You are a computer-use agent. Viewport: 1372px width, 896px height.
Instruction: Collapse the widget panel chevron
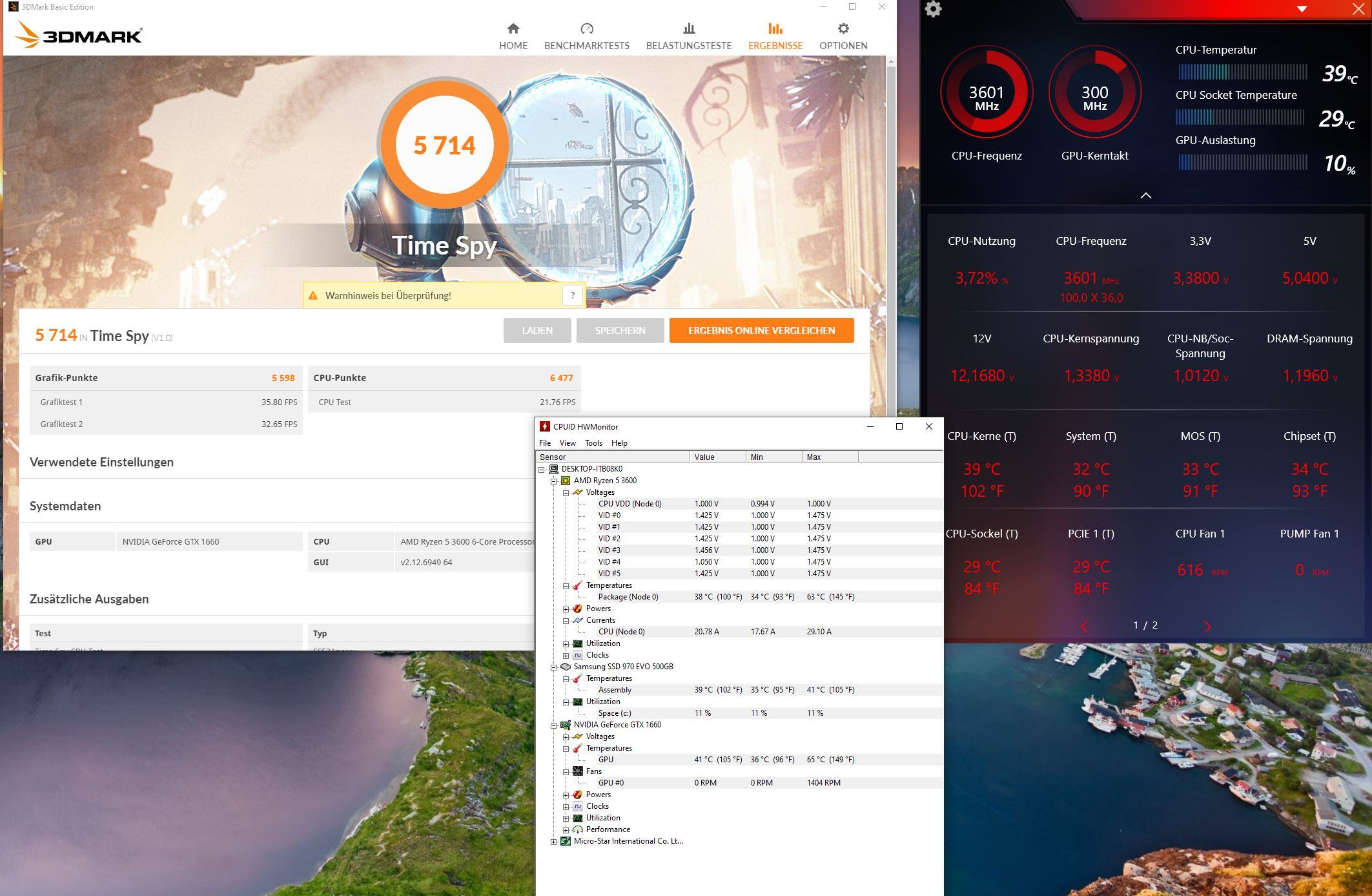1146,195
